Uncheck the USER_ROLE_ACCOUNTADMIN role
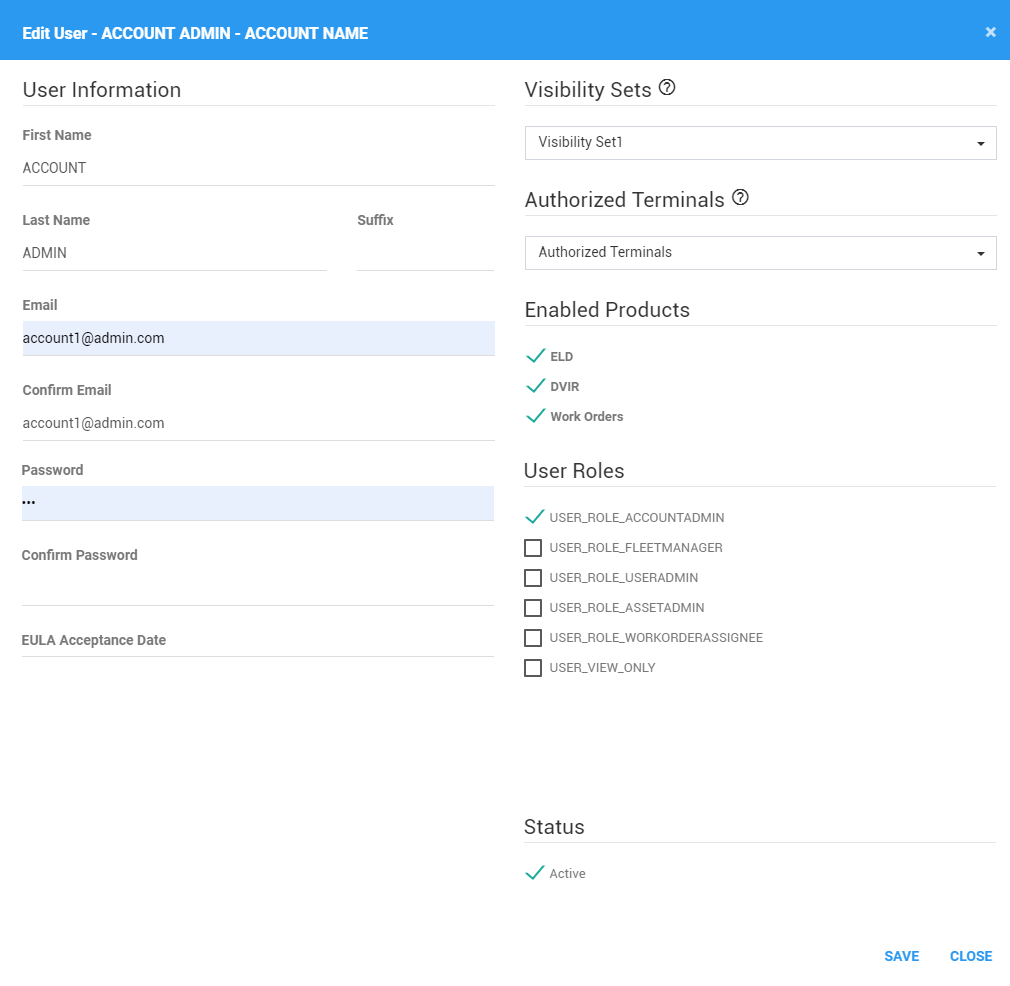 pyautogui.click(x=535, y=517)
